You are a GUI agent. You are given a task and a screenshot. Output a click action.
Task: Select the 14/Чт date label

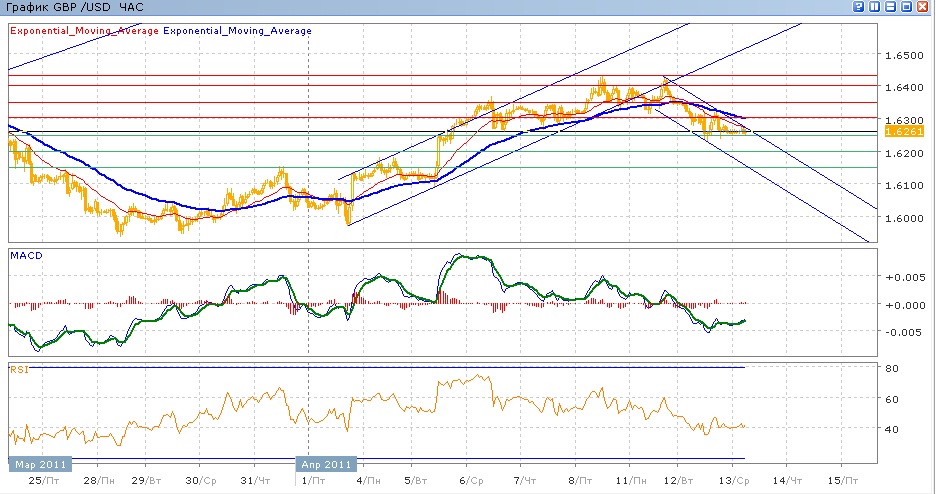pos(787,480)
